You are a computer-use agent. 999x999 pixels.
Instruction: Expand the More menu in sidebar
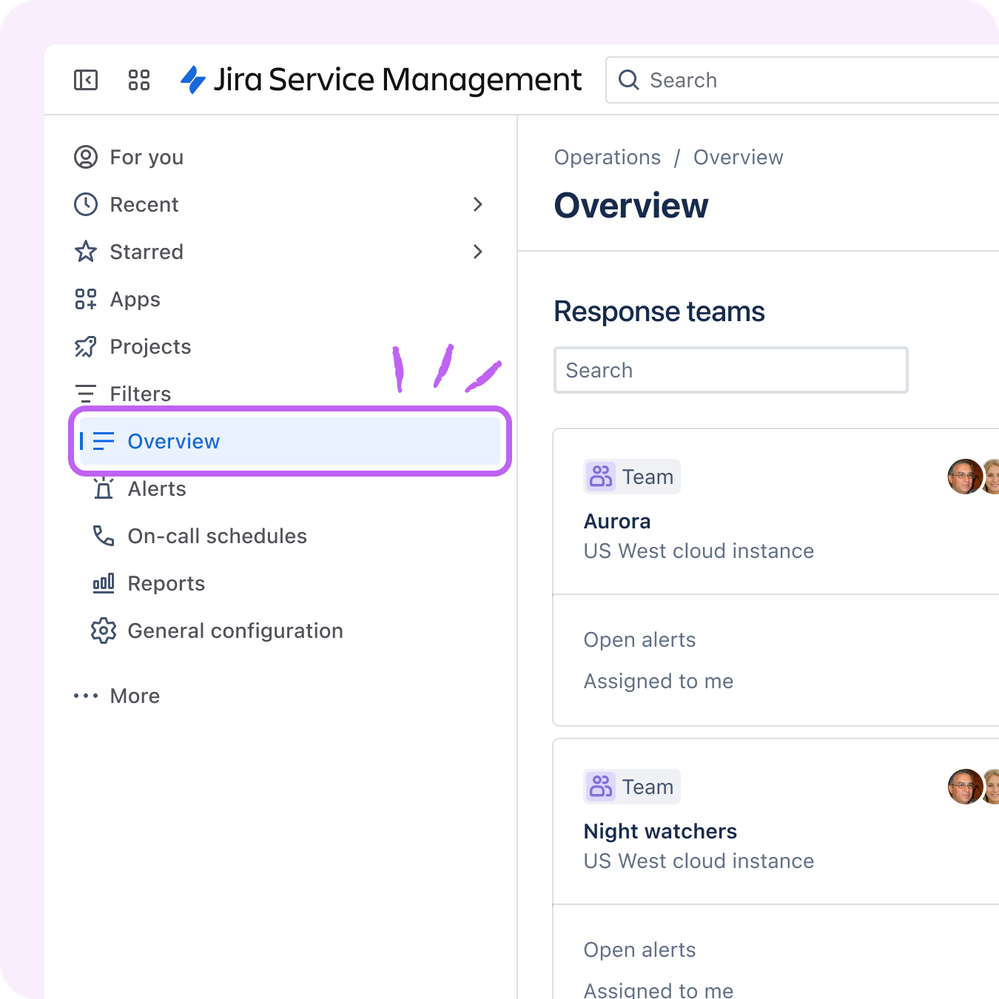pos(117,696)
